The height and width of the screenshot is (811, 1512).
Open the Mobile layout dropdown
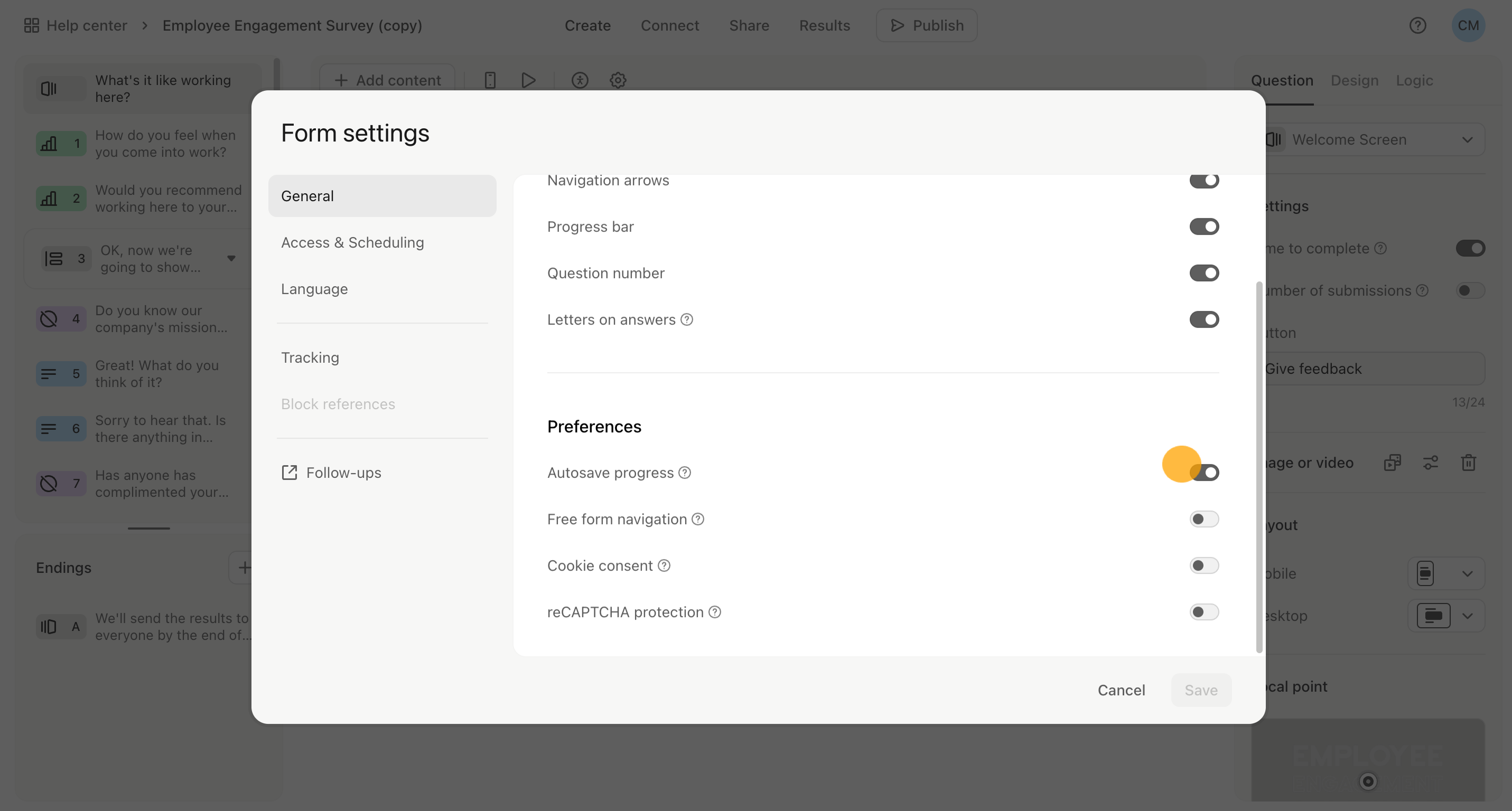pyautogui.click(x=1446, y=573)
